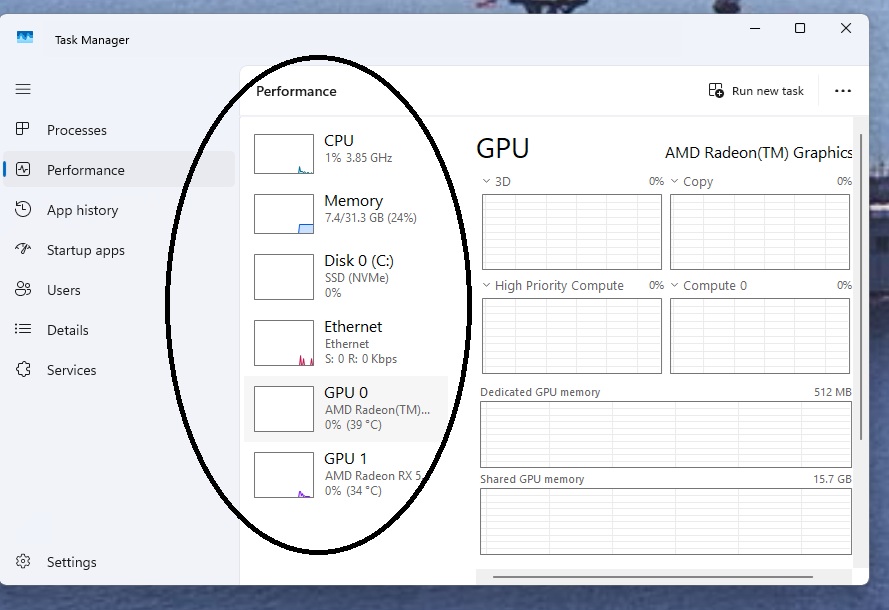
Task: Click the Startup apps gauge icon
Action: 23,249
